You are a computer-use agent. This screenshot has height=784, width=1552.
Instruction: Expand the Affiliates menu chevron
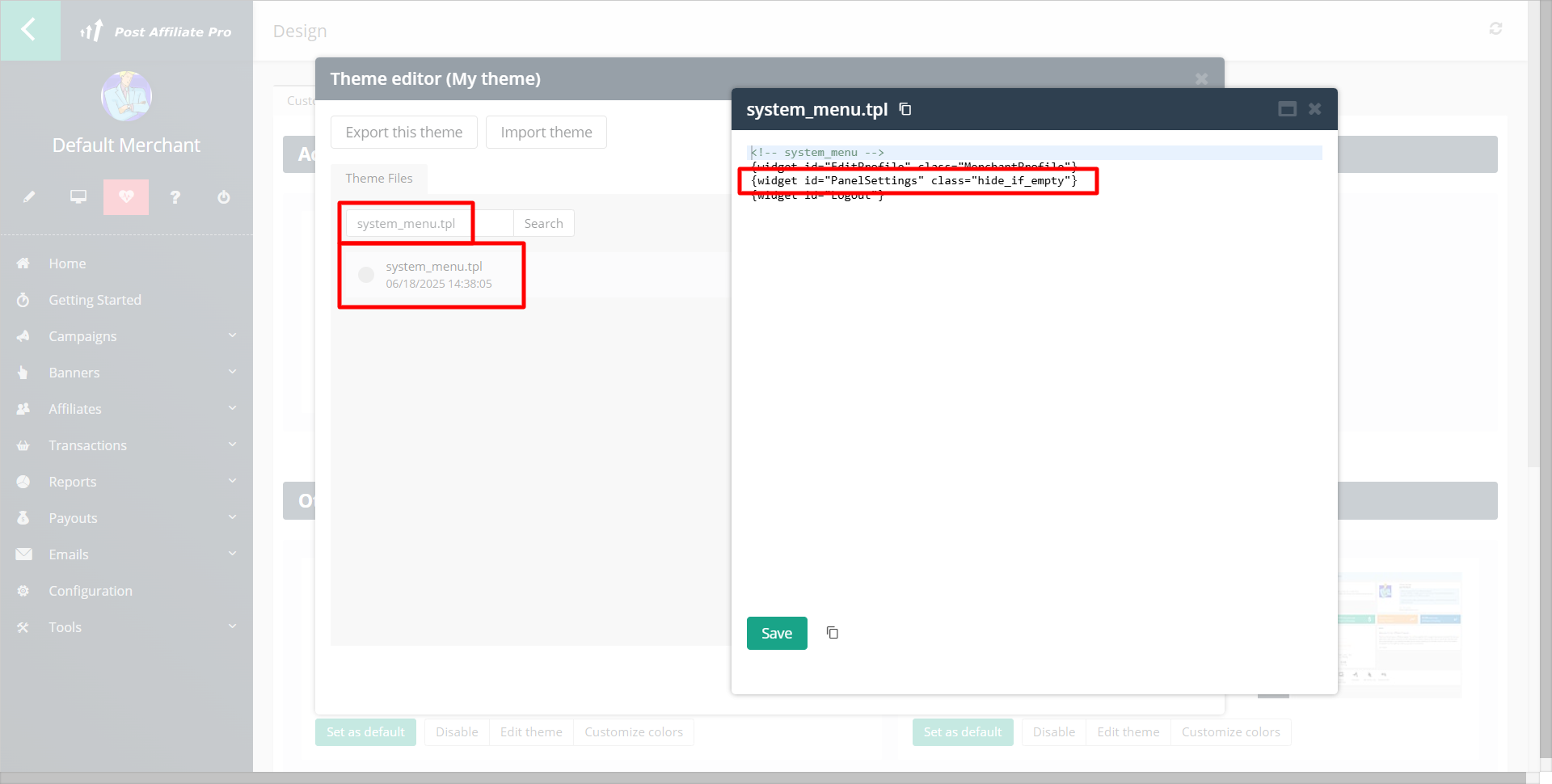coord(233,408)
